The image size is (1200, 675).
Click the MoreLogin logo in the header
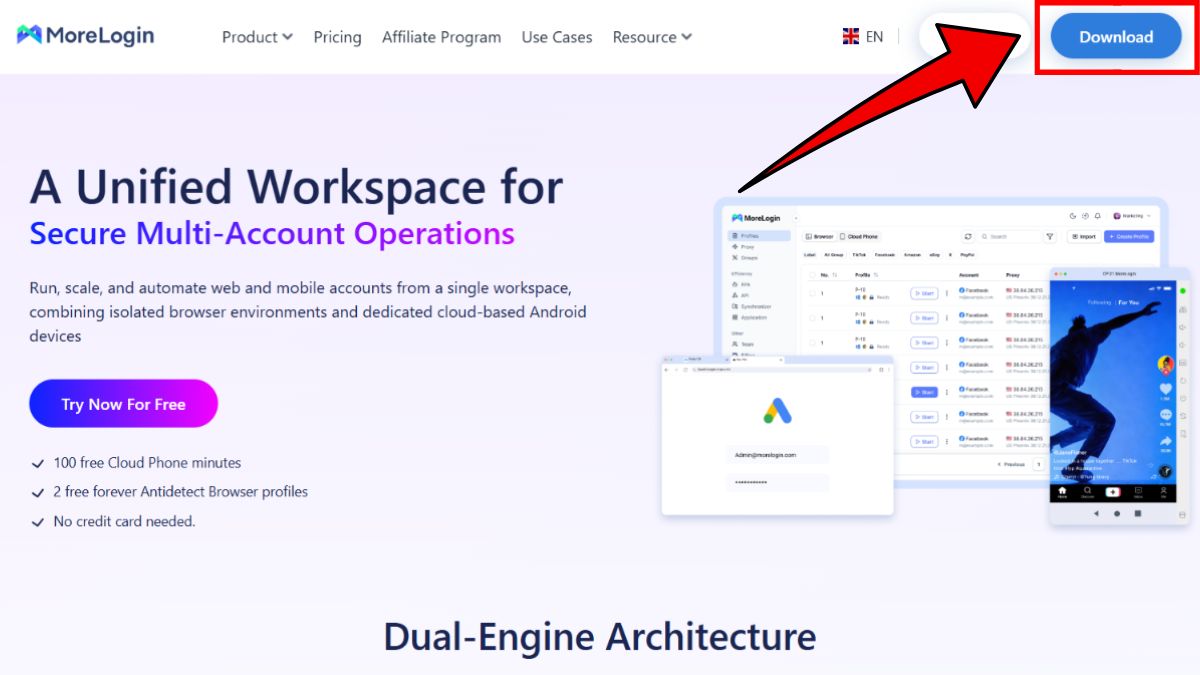click(x=86, y=36)
